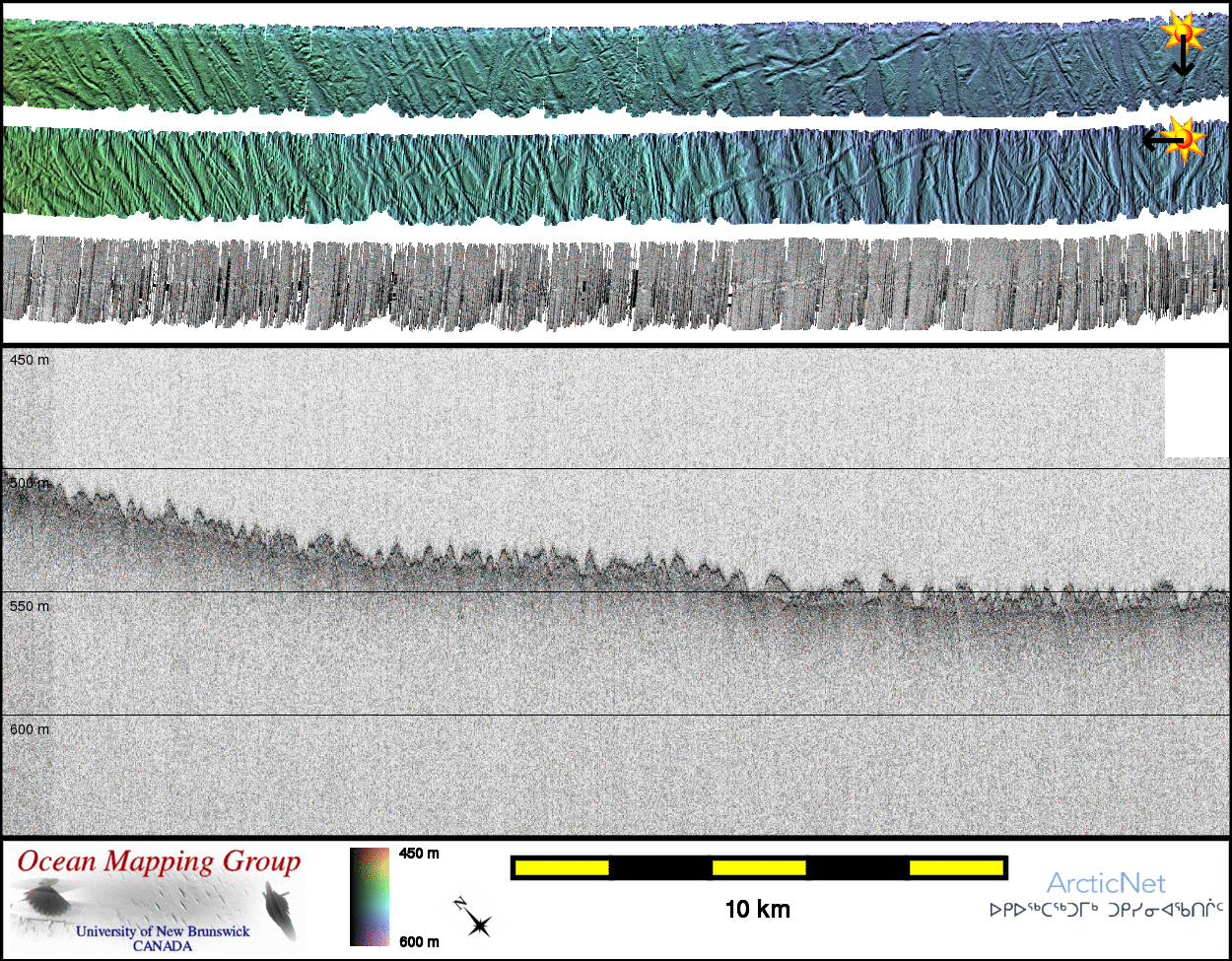Click the Inuktitut syllabics under ArcticNet
1232x961 pixels.
tap(1106, 909)
